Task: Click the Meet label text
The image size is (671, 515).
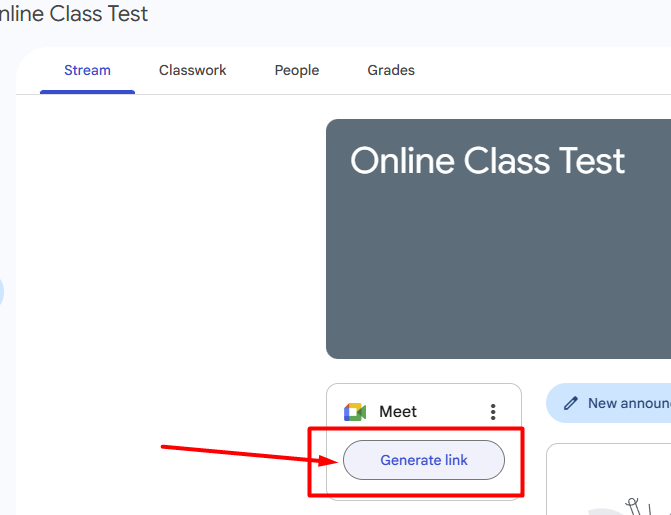Action: [x=398, y=412]
